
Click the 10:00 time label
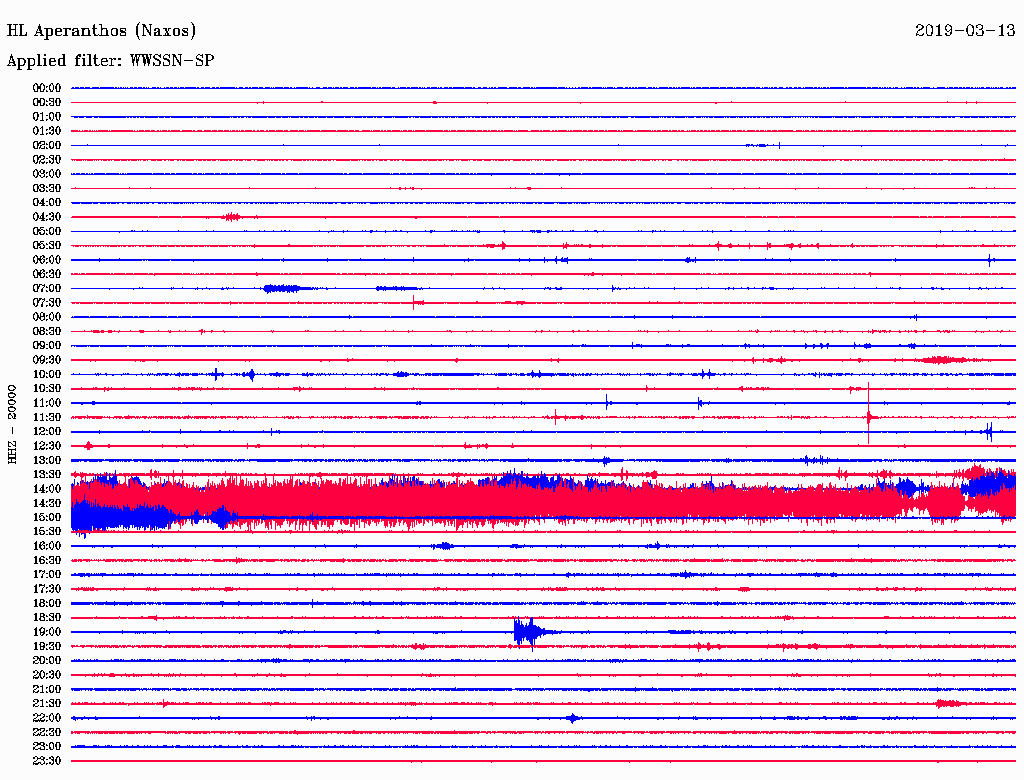point(47,374)
